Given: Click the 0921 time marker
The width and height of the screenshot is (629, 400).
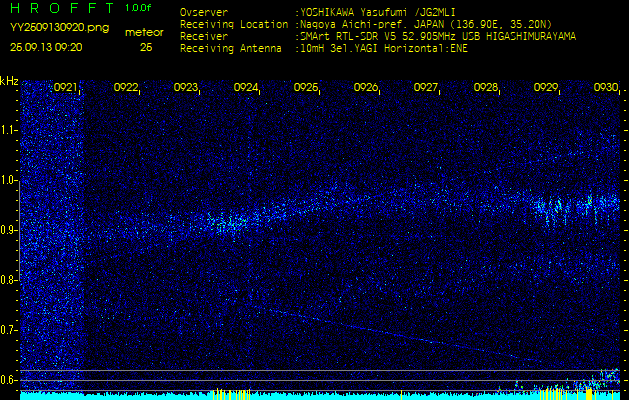Looking at the screenshot, I should pyautogui.click(x=66, y=88).
